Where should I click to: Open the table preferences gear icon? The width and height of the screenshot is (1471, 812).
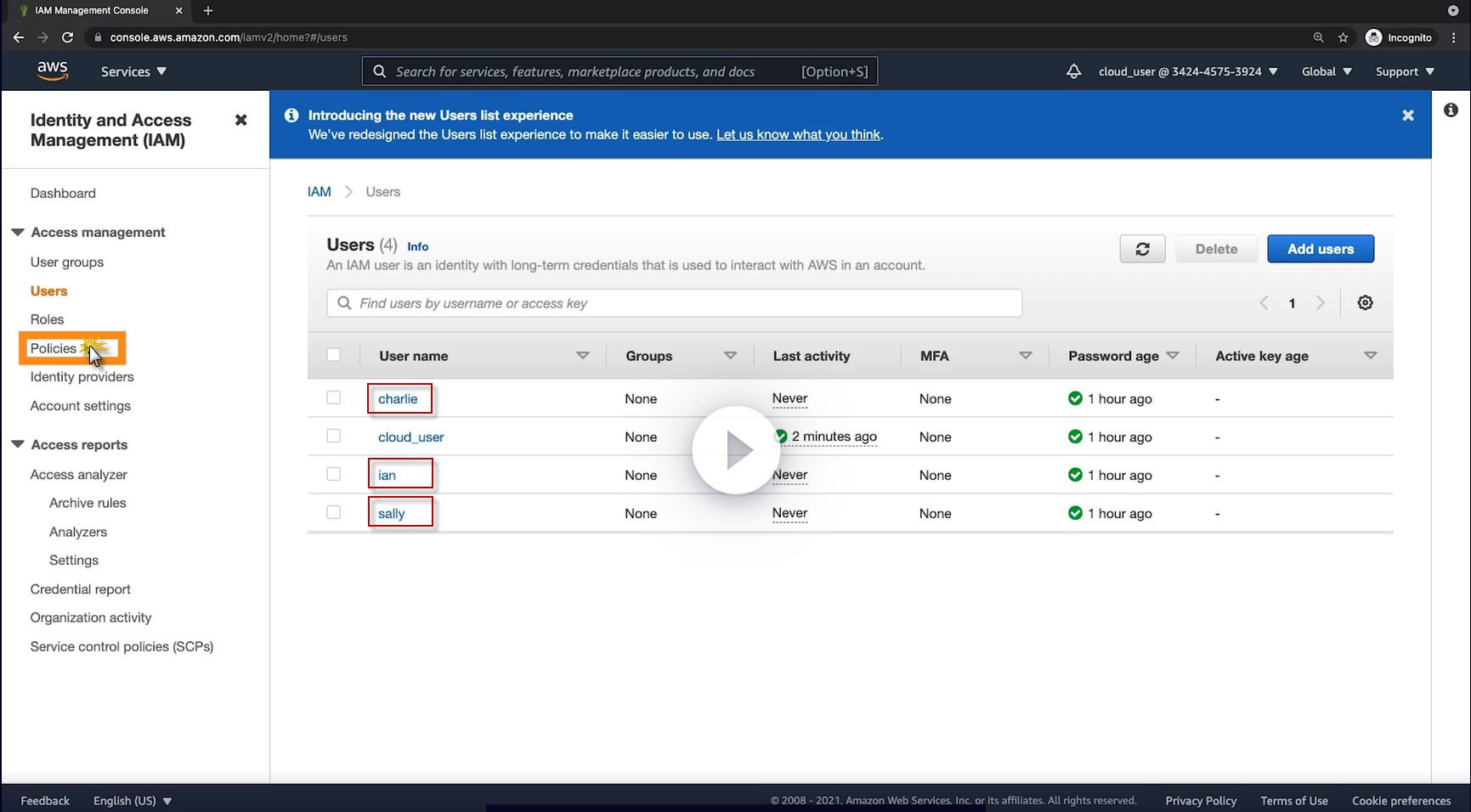1365,303
